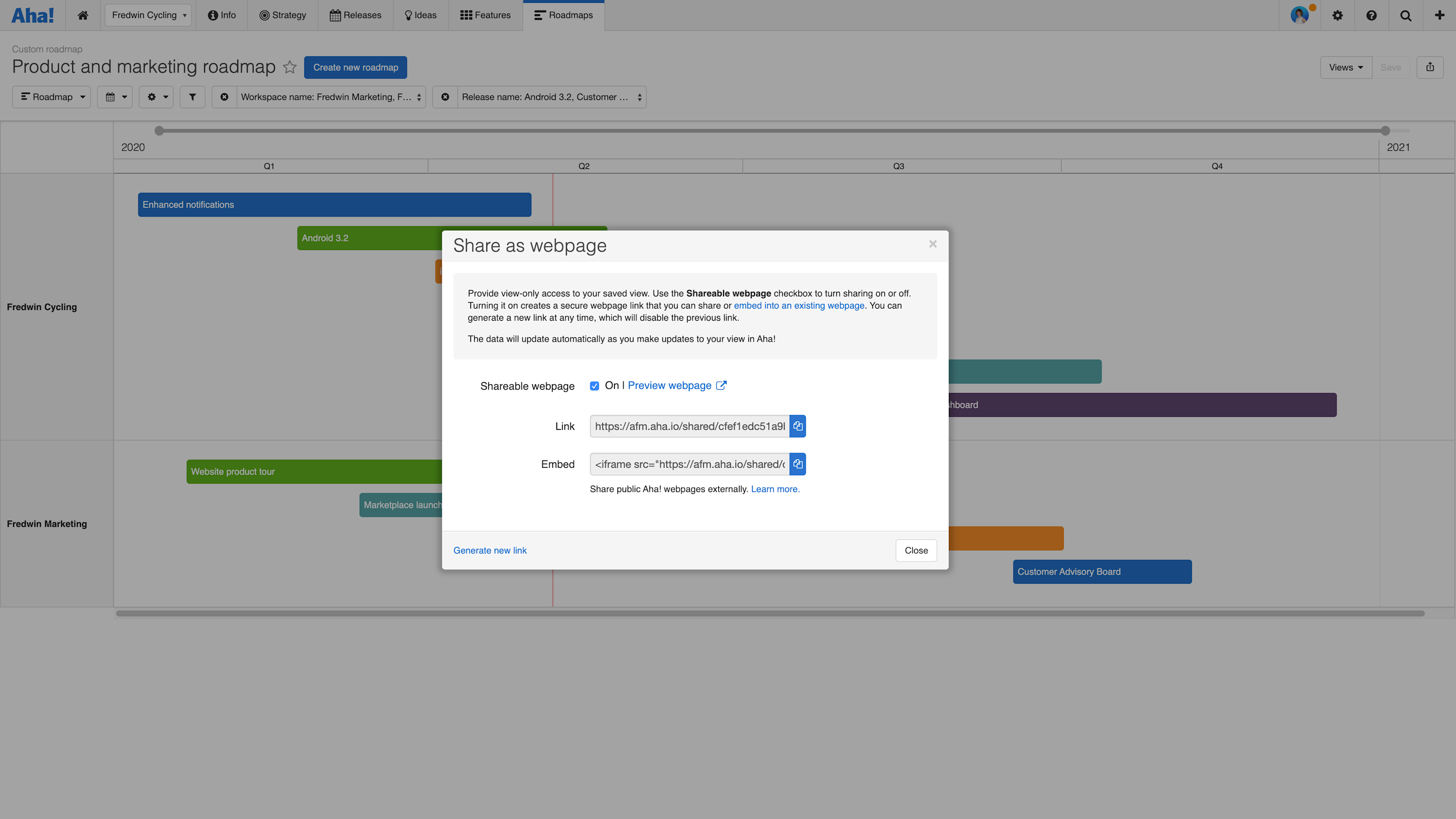The image size is (1456, 819).
Task: Open the help icon
Action: pyautogui.click(x=1372, y=15)
